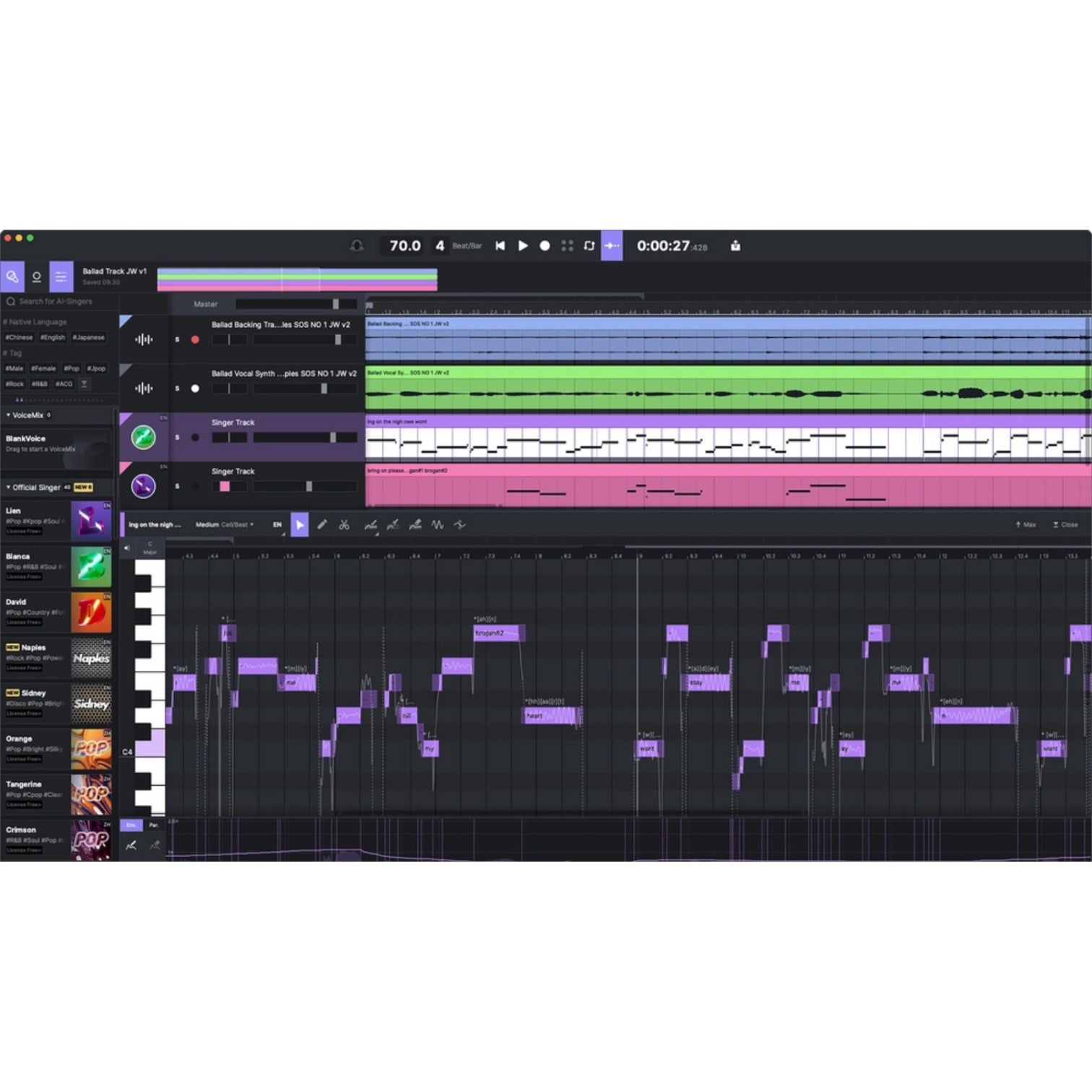
Task: Click the vibrato waveform tool icon
Action: coord(438,525)
